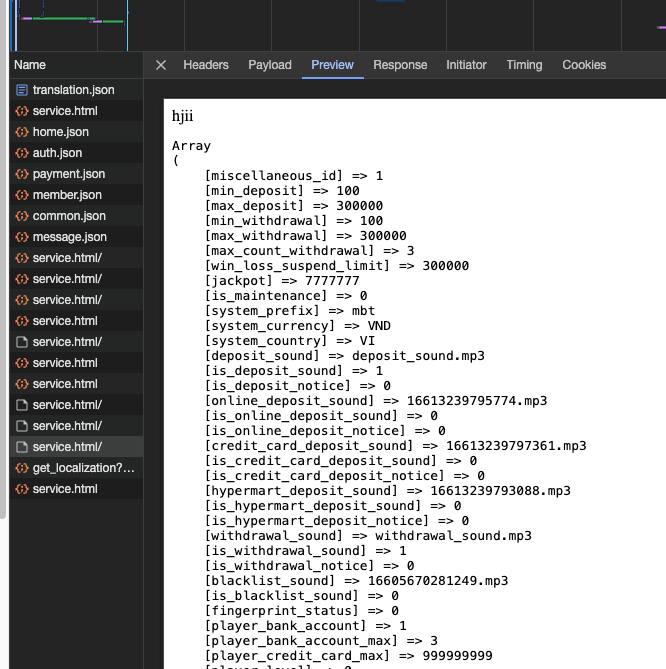Click the [win_loss_suspend_limit] => 300000 line

point(337,266)
